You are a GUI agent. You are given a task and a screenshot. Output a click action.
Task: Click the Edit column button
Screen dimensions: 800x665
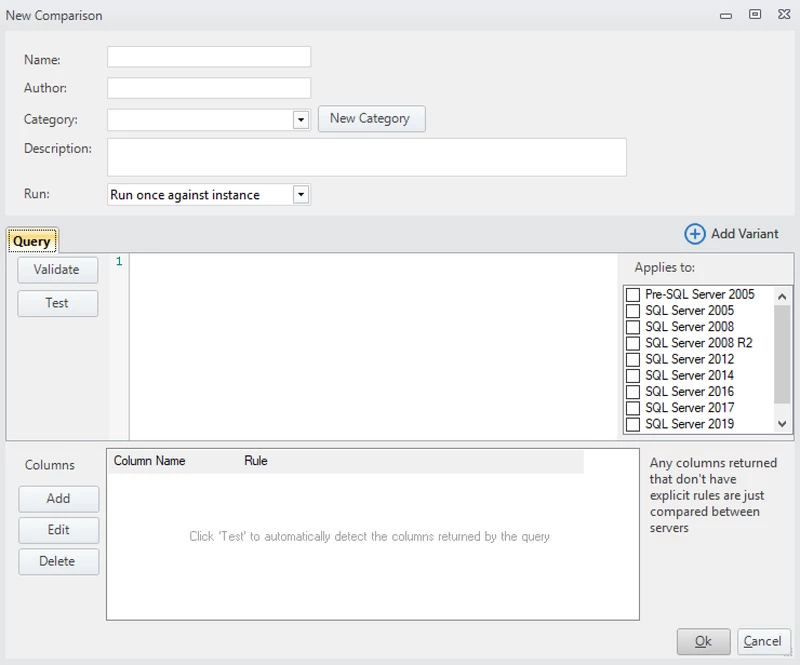click(58, 530)
